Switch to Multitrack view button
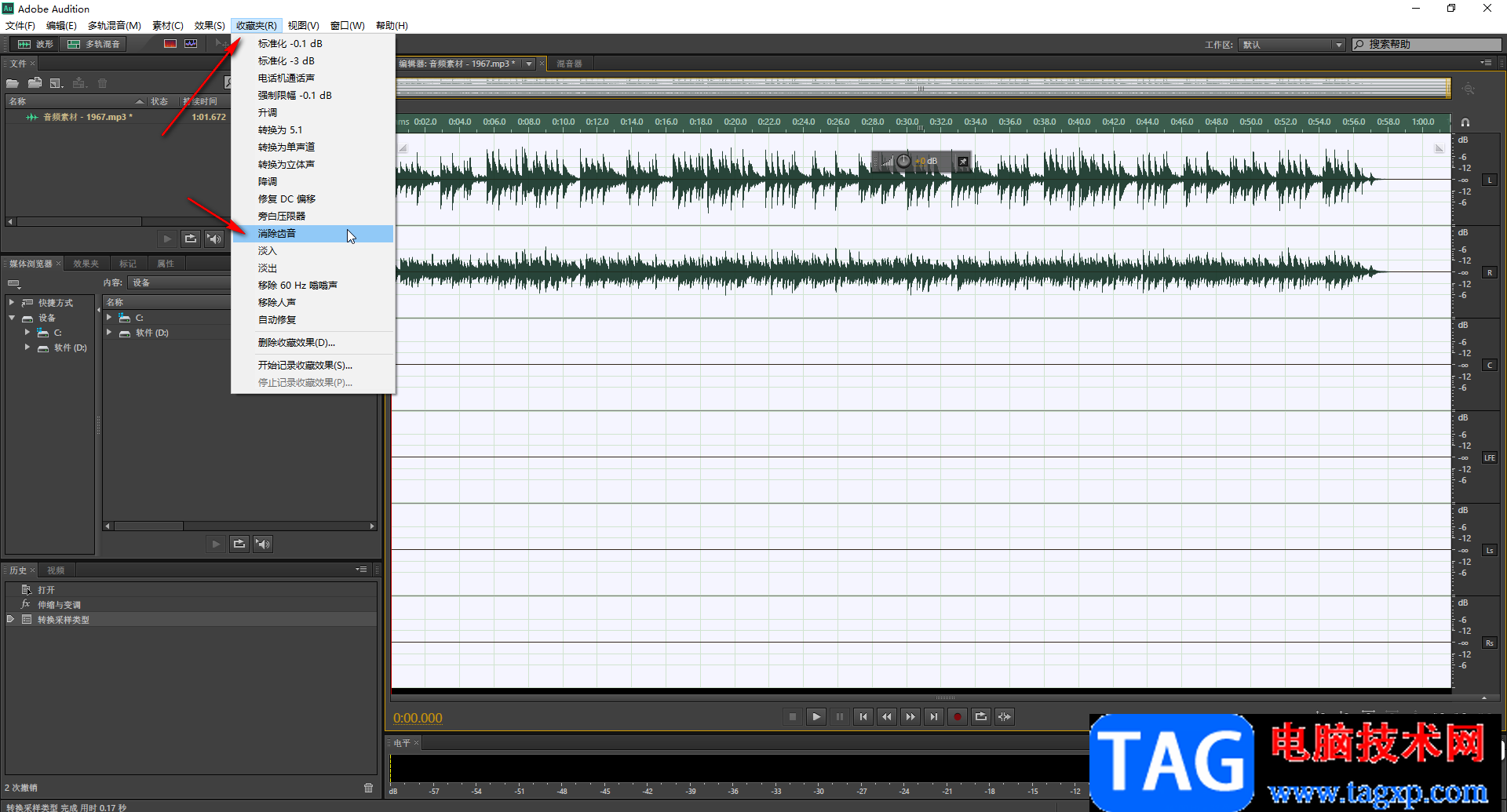The image size is (1507, 812). coord(93,44)
